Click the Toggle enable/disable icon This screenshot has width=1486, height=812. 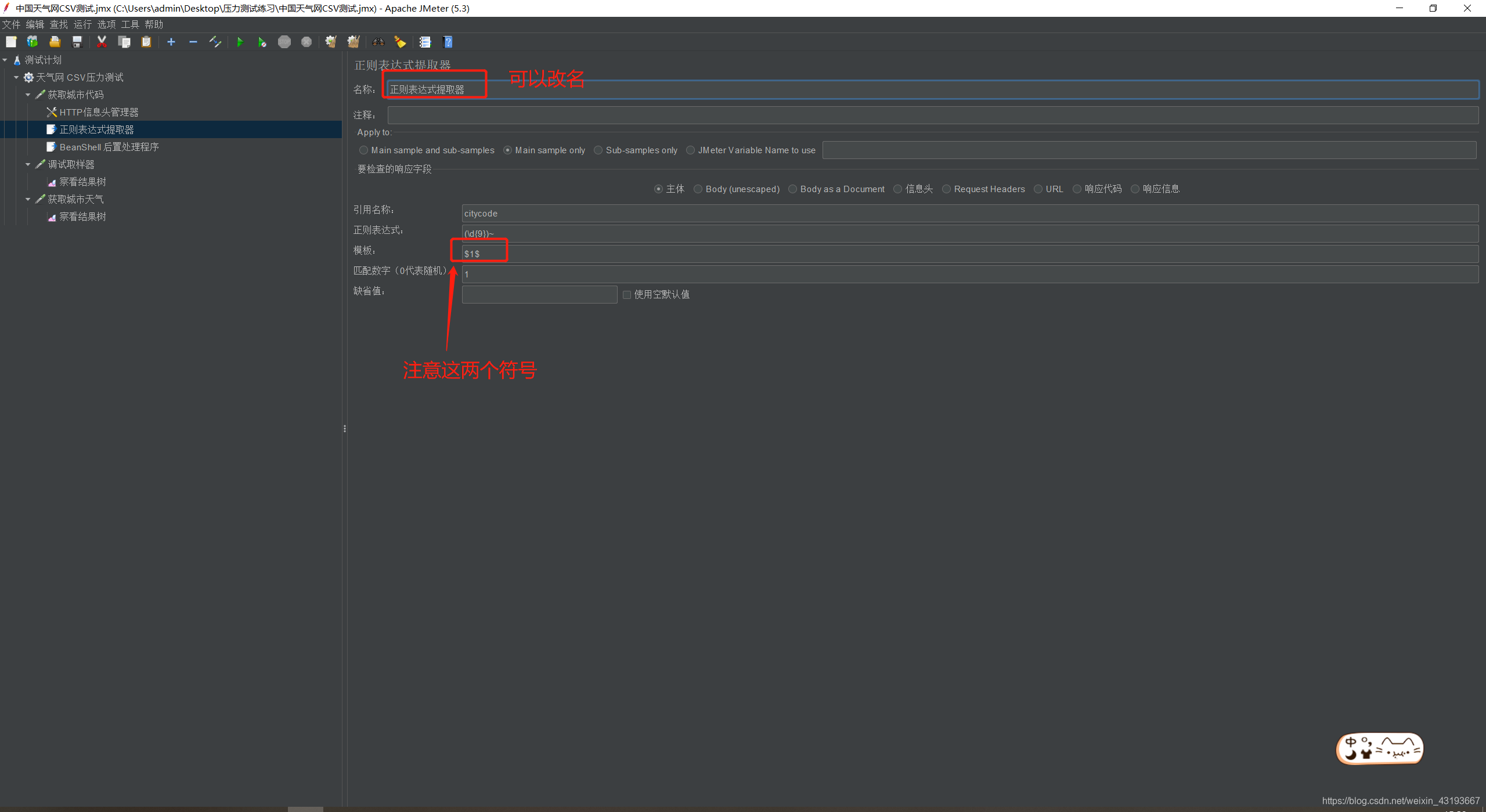click(215, 42)
